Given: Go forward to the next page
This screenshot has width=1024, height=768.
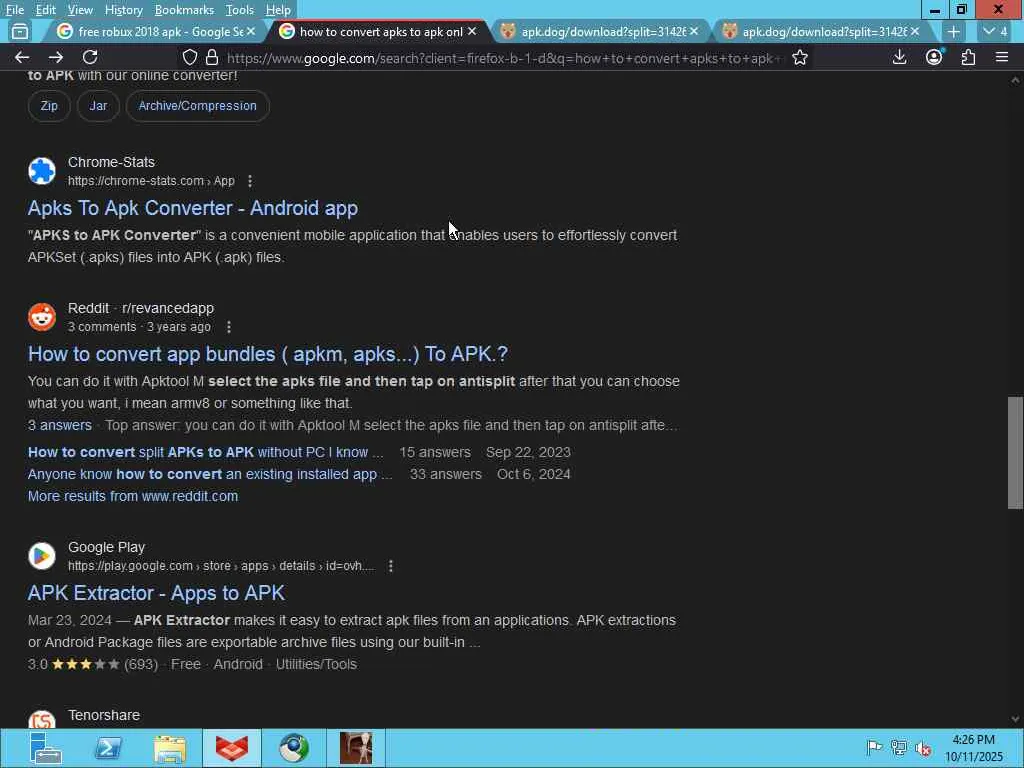Looking at the screenshot, I should pyautogui.click(x=56, y=57).
